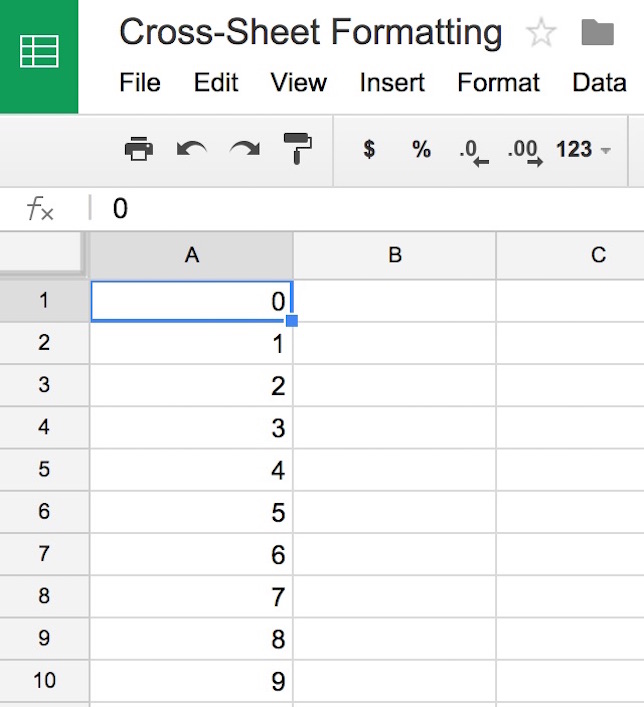The image size is (644, 707).
Task: Select column C header
Action: point(570,255)
